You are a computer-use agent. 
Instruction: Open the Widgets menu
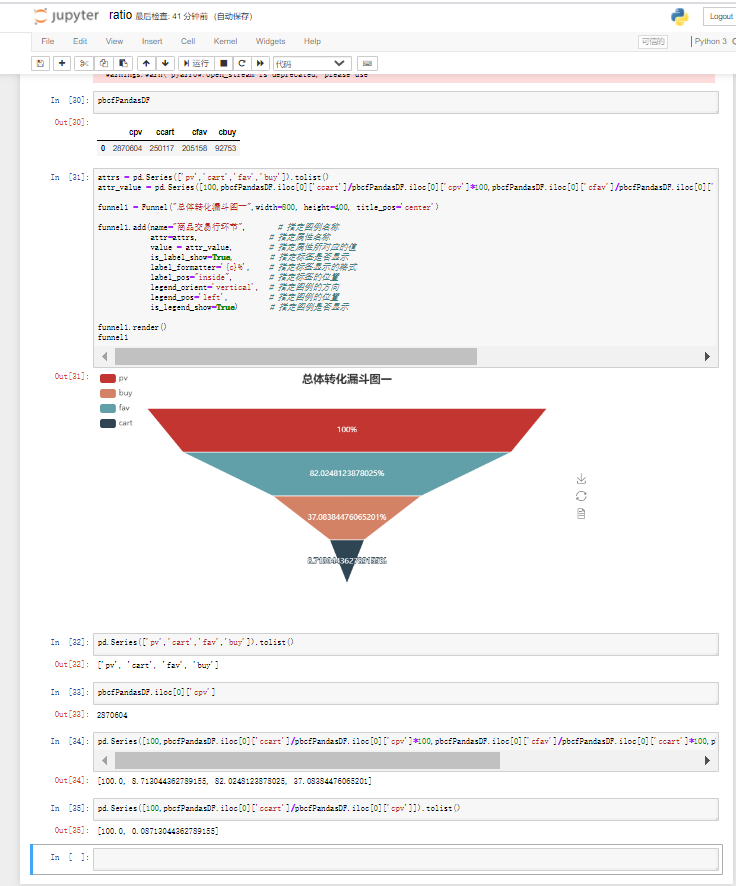coord(270,41)
